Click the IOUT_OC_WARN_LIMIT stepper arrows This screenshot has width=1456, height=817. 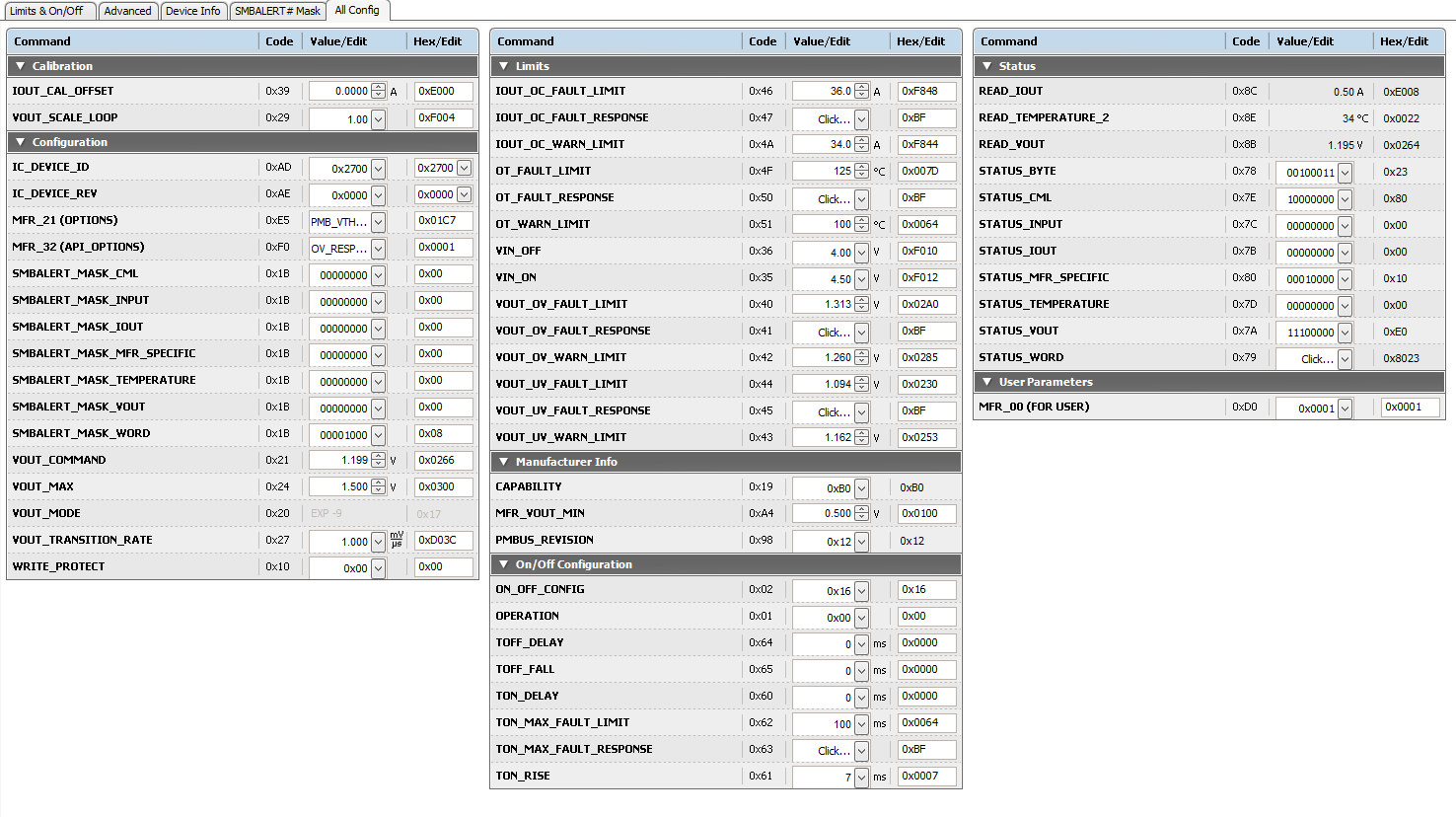click(861, 144)
